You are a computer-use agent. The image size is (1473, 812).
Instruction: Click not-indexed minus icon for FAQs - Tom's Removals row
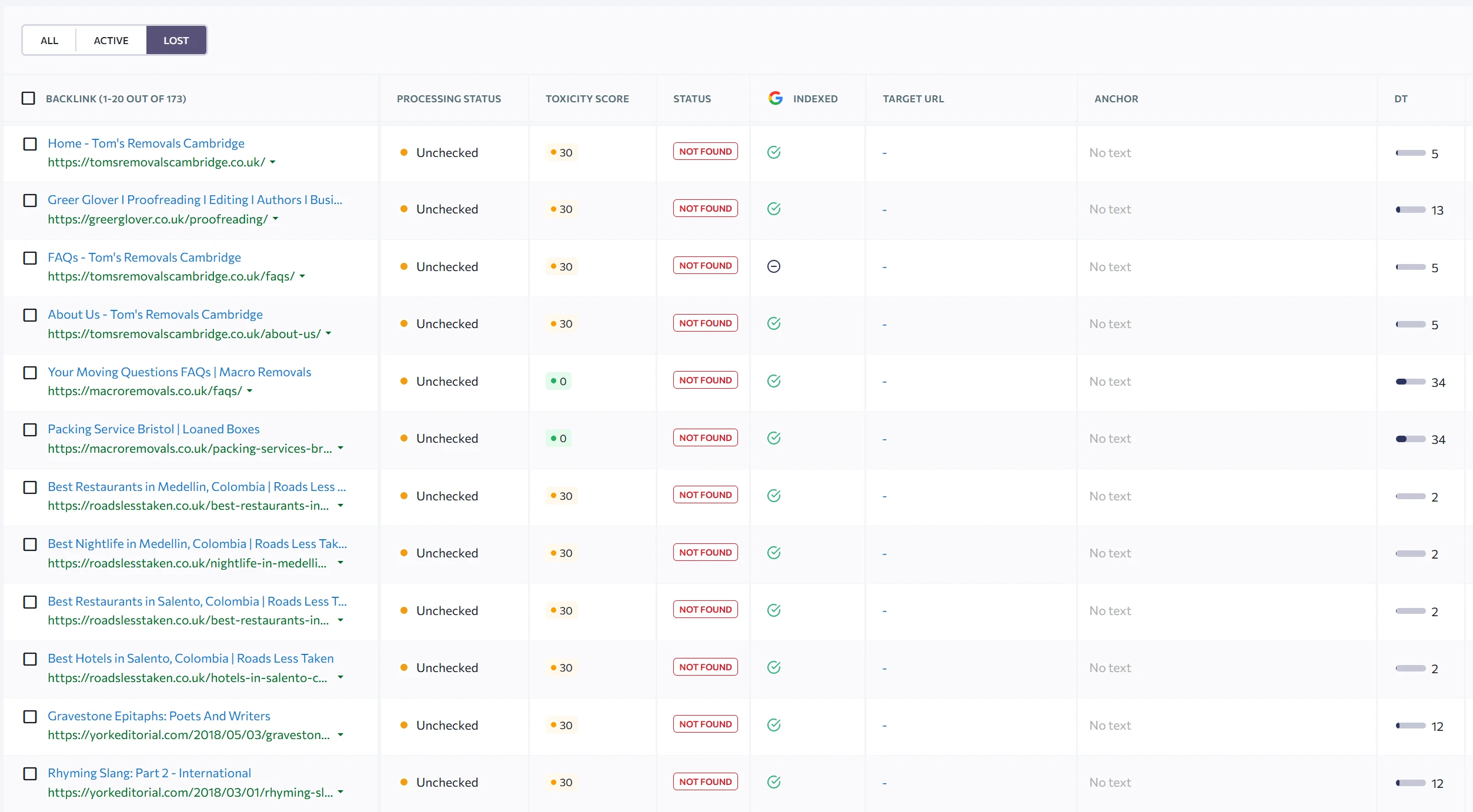point(774,266)
